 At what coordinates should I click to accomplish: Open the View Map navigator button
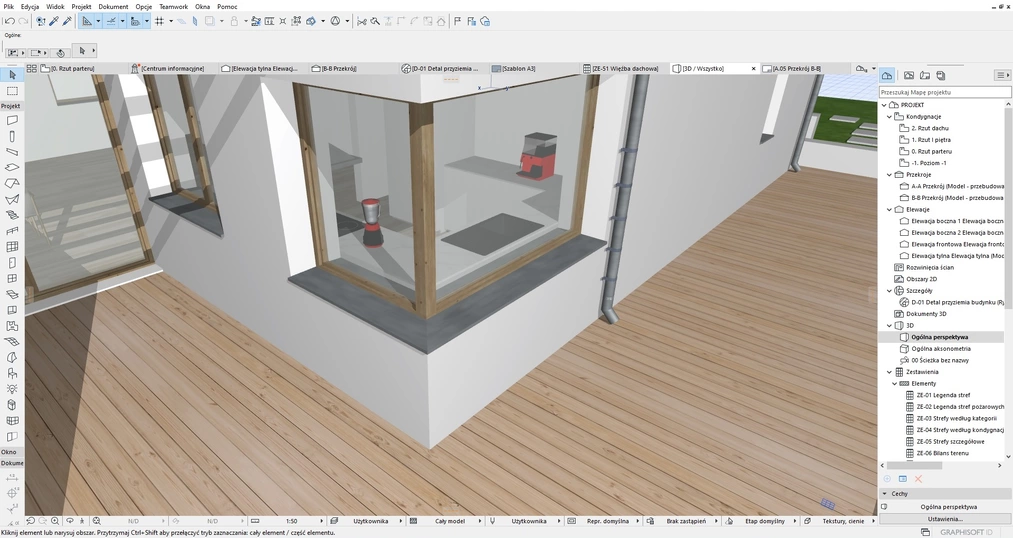tap(908, 76)
